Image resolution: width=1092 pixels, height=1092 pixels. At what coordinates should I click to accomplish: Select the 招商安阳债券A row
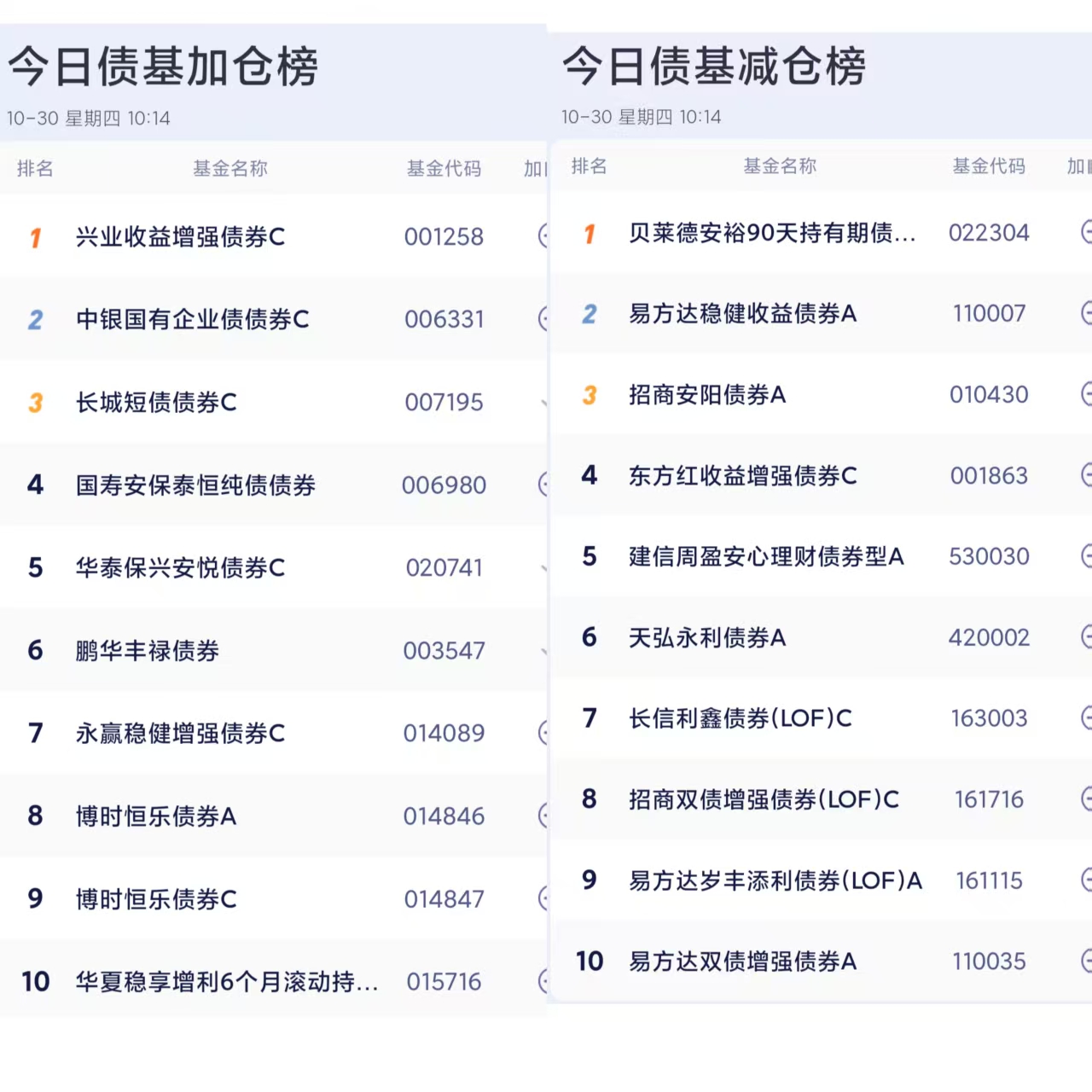coord(822,395)
